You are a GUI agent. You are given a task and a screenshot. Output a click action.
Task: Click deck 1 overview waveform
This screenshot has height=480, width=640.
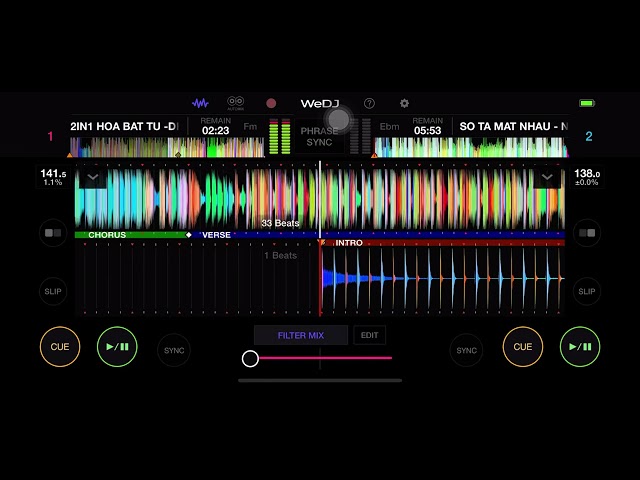tap(167, 147)
